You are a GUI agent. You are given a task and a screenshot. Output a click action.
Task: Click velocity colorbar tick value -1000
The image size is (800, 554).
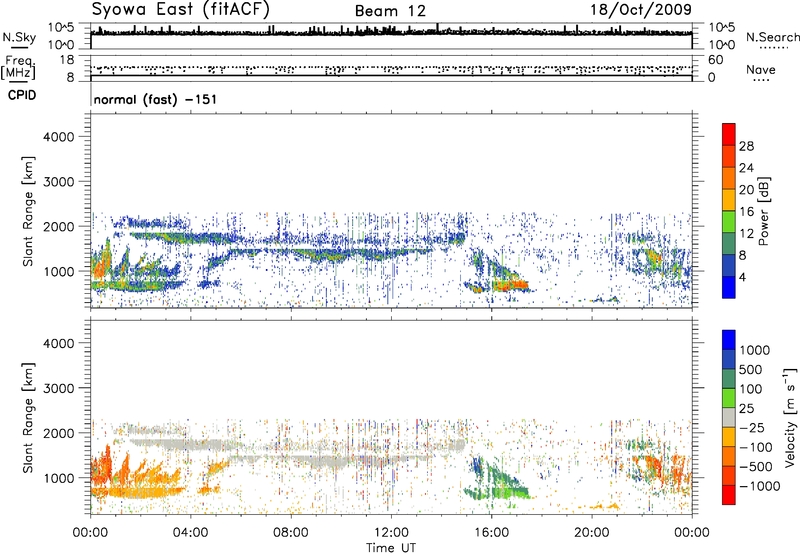click(x=760, y=486)
